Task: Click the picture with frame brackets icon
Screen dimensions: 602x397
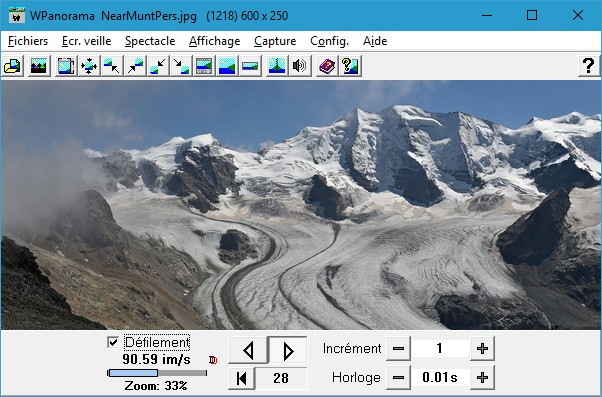Action: [x=66, y=66]
